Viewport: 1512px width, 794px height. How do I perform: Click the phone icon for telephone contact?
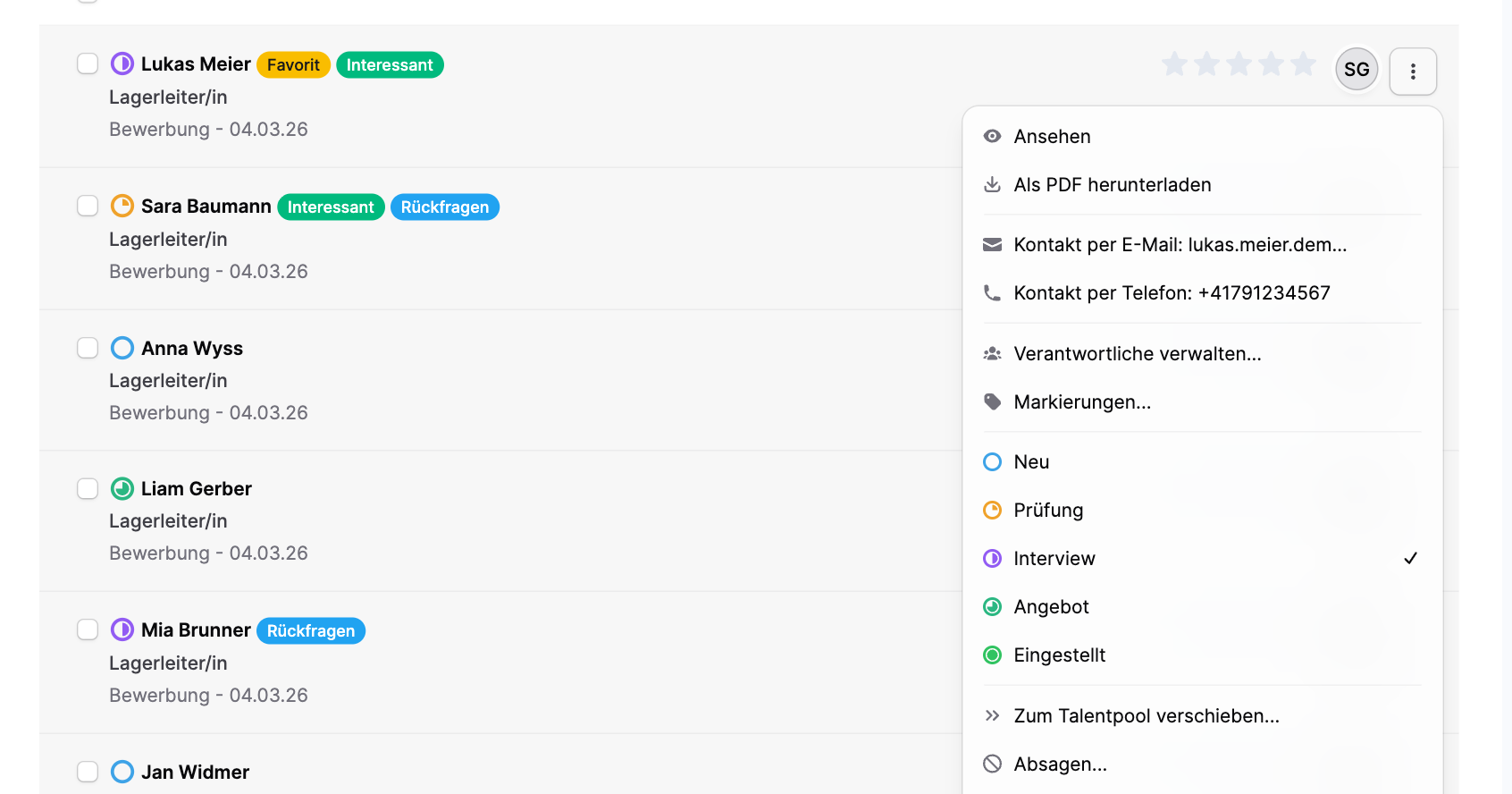point(992,293)
